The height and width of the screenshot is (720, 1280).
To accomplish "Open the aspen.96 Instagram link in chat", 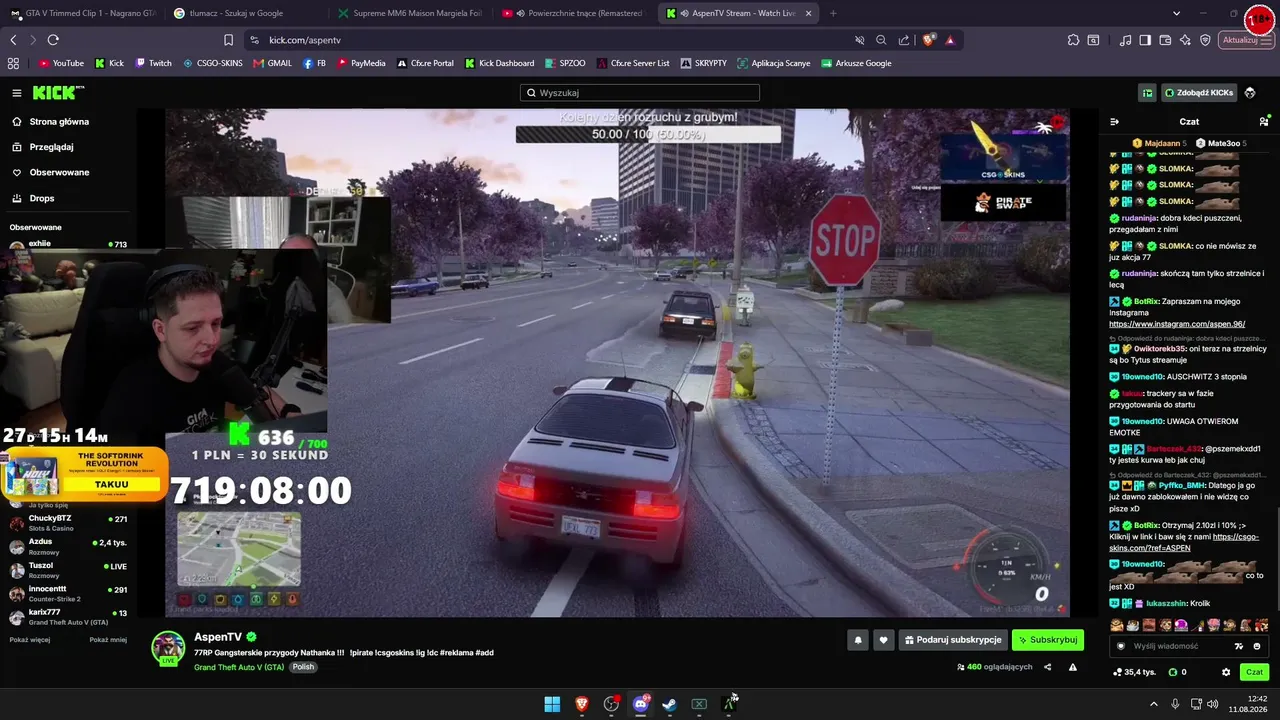I will coord(1177,324).
